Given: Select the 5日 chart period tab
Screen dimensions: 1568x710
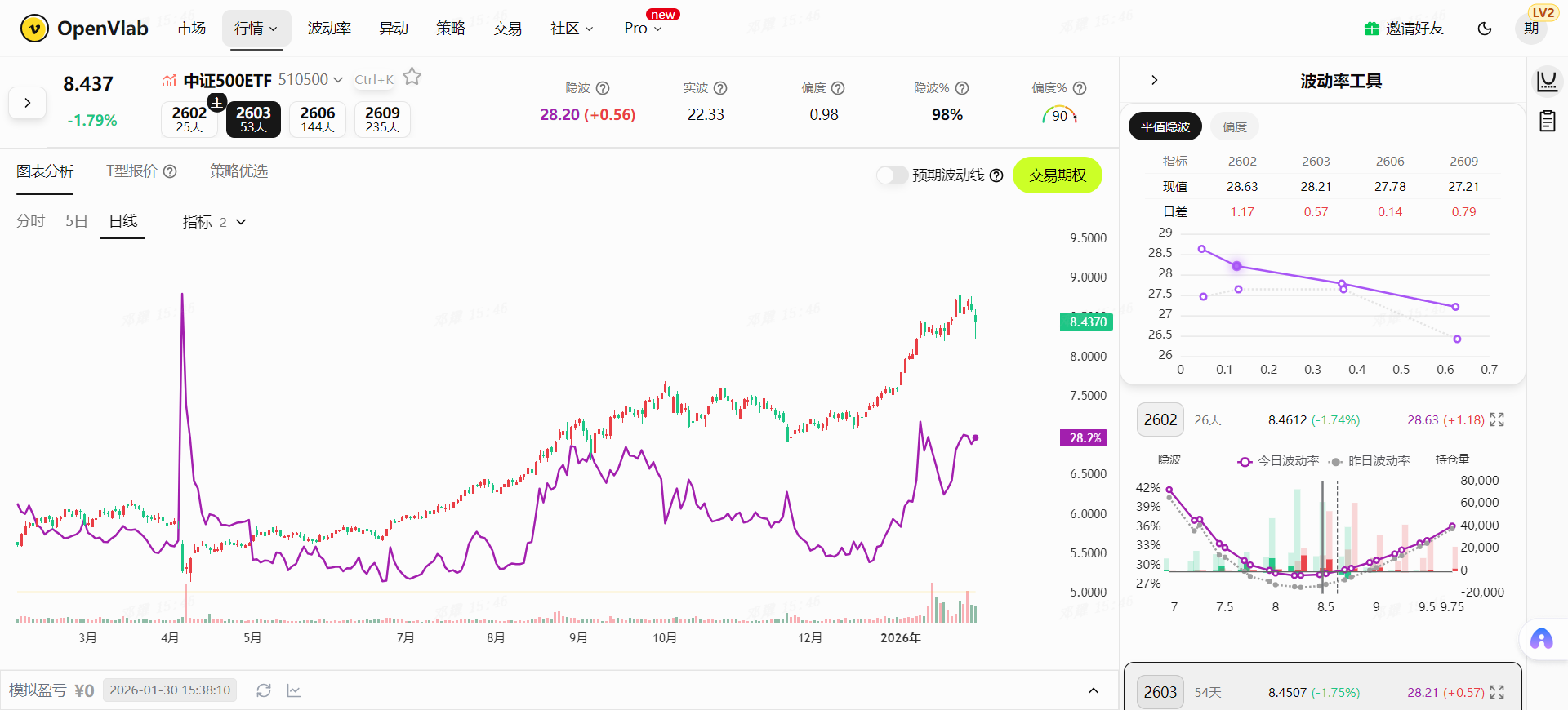Looking at the screenshot, I should tap(76, 221).
